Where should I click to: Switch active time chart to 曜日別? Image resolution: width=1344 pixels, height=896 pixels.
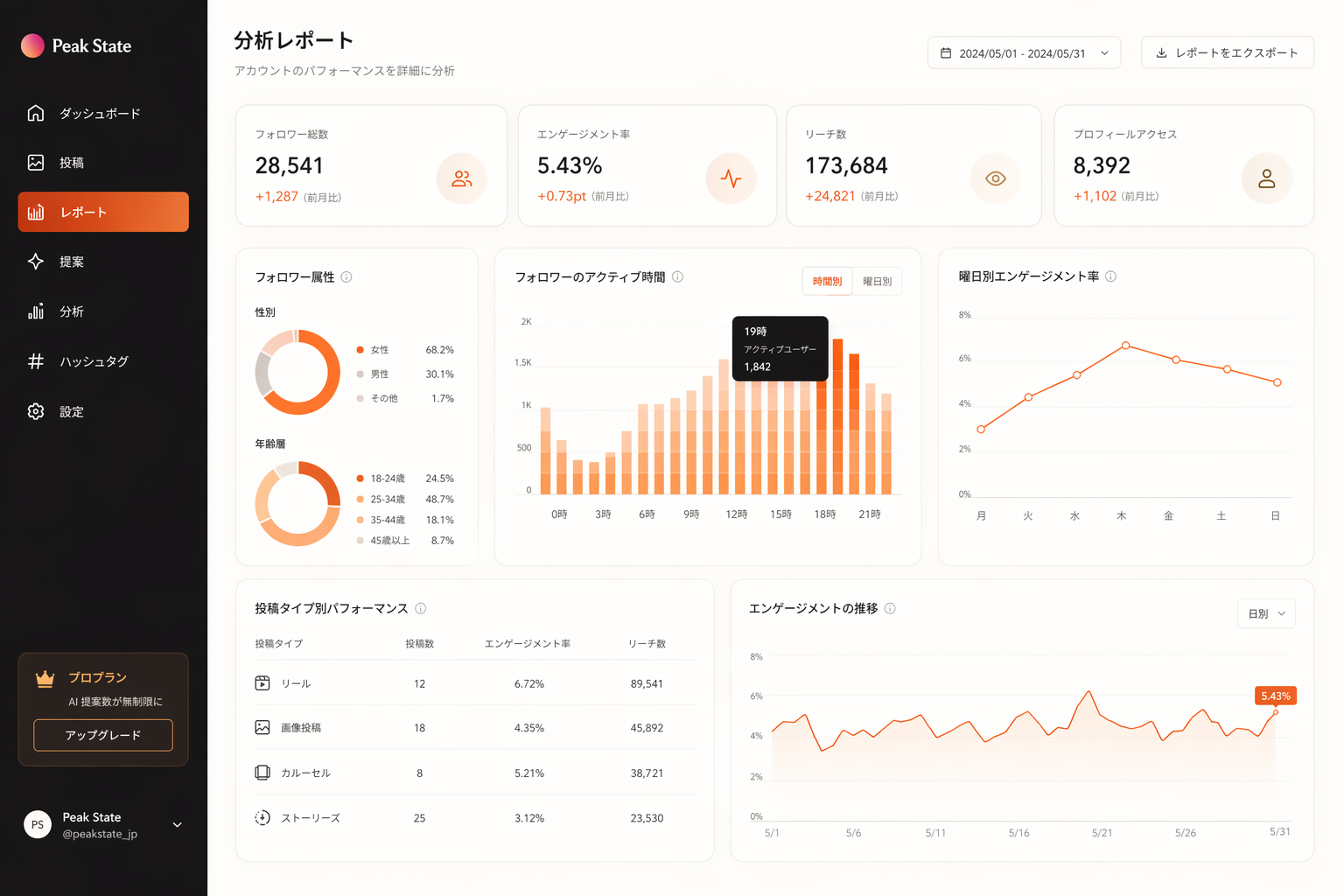click(x=877, y=281)
